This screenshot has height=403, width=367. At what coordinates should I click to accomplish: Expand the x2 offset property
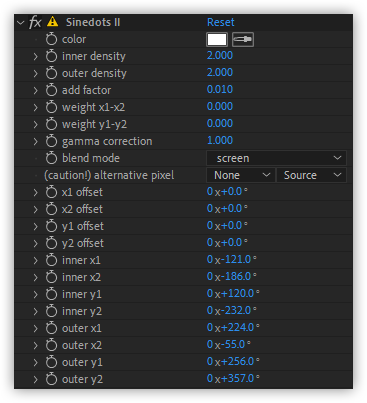(x=35, y=209)
